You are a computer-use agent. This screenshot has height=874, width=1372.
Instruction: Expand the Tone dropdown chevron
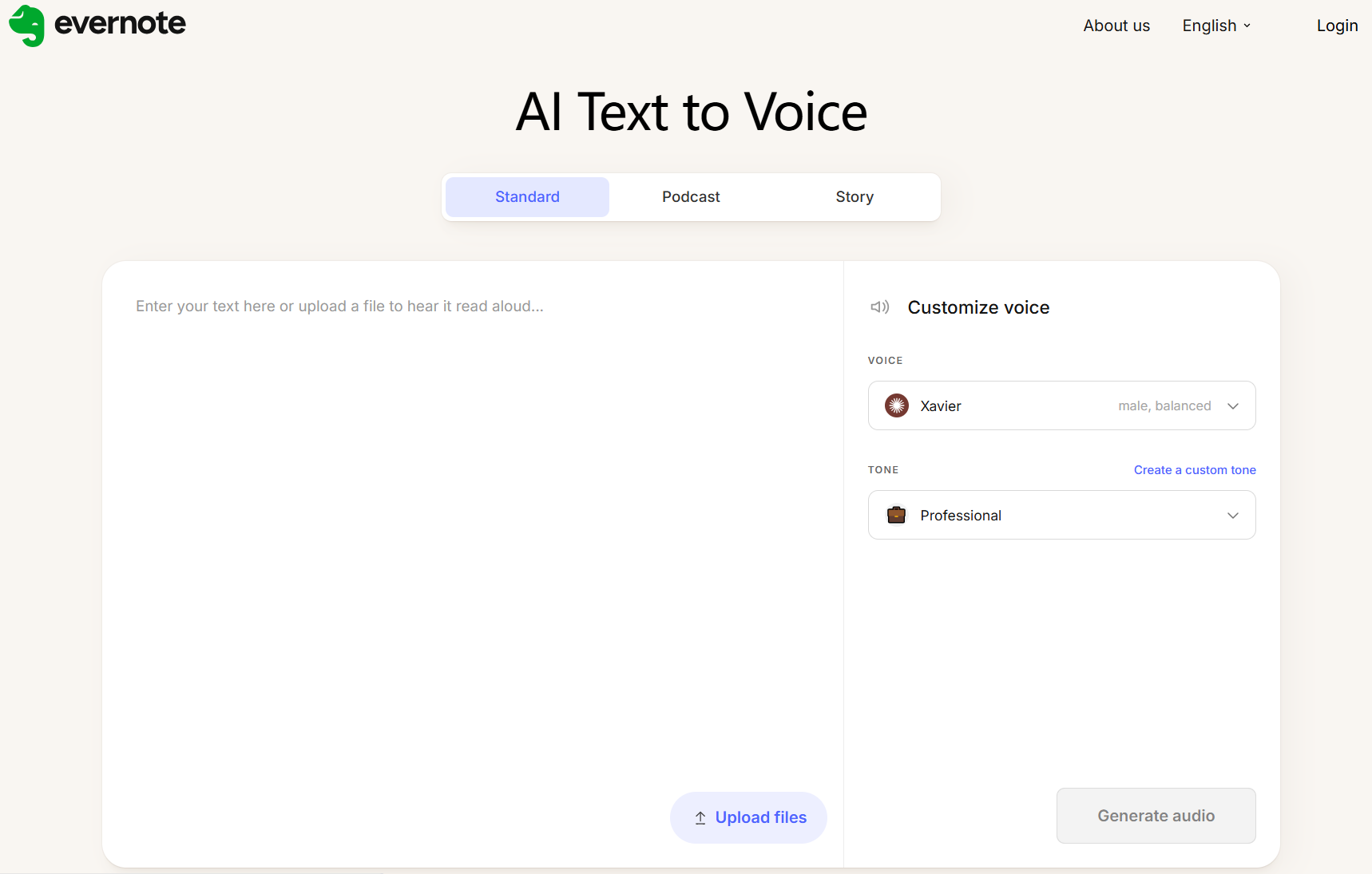click(1232, 515)
